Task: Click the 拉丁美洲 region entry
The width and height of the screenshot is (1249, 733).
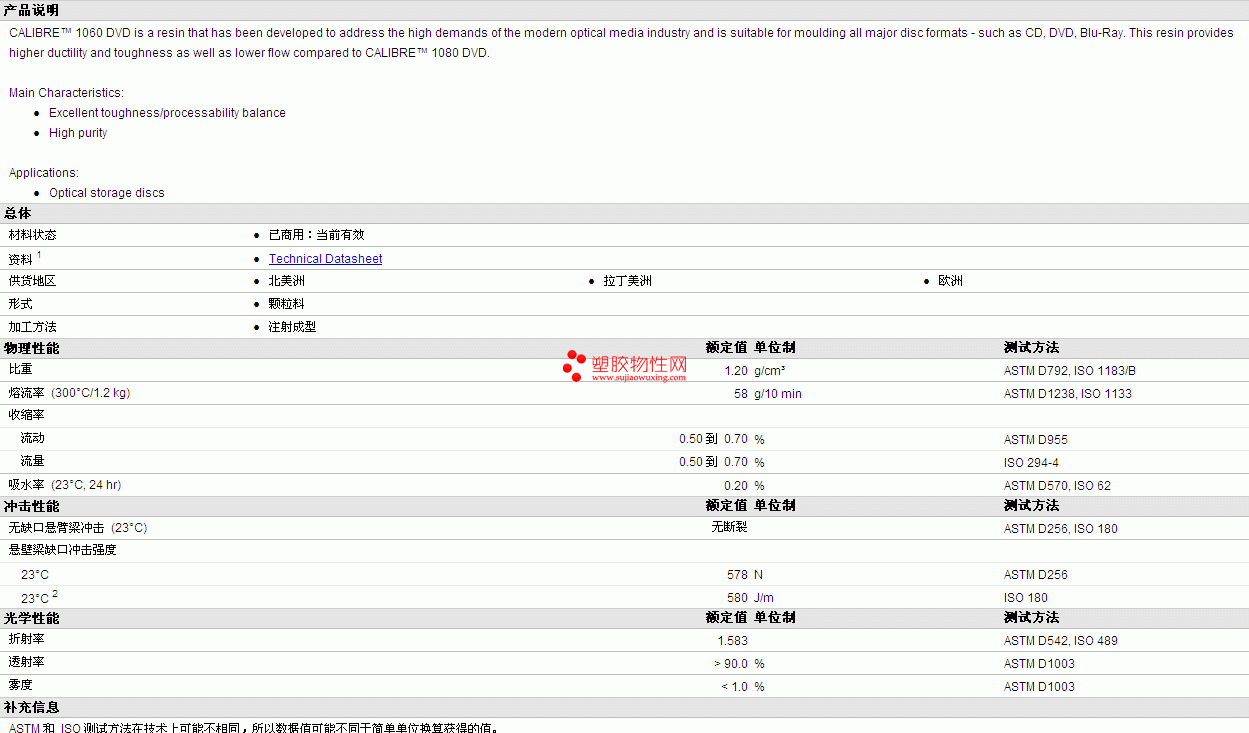Action: (628, 281)
